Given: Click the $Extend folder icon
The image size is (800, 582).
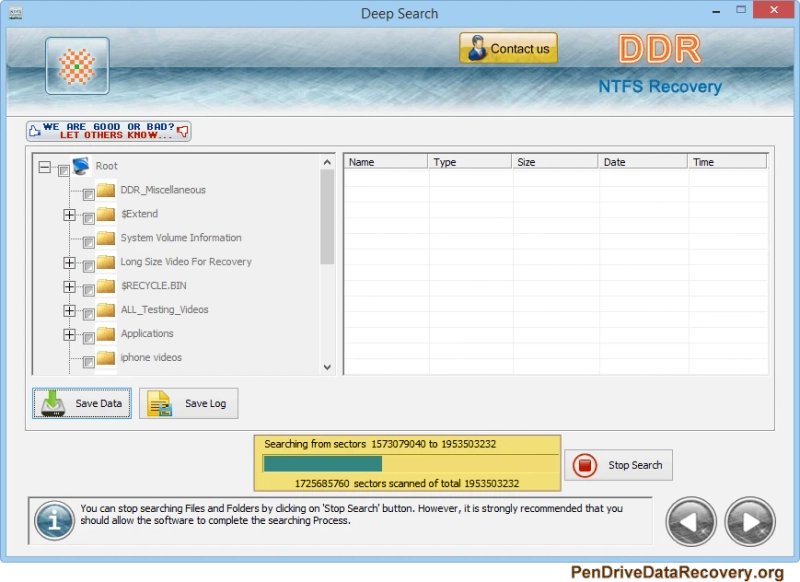Looking at the screenshot, I should coord(106,214).
